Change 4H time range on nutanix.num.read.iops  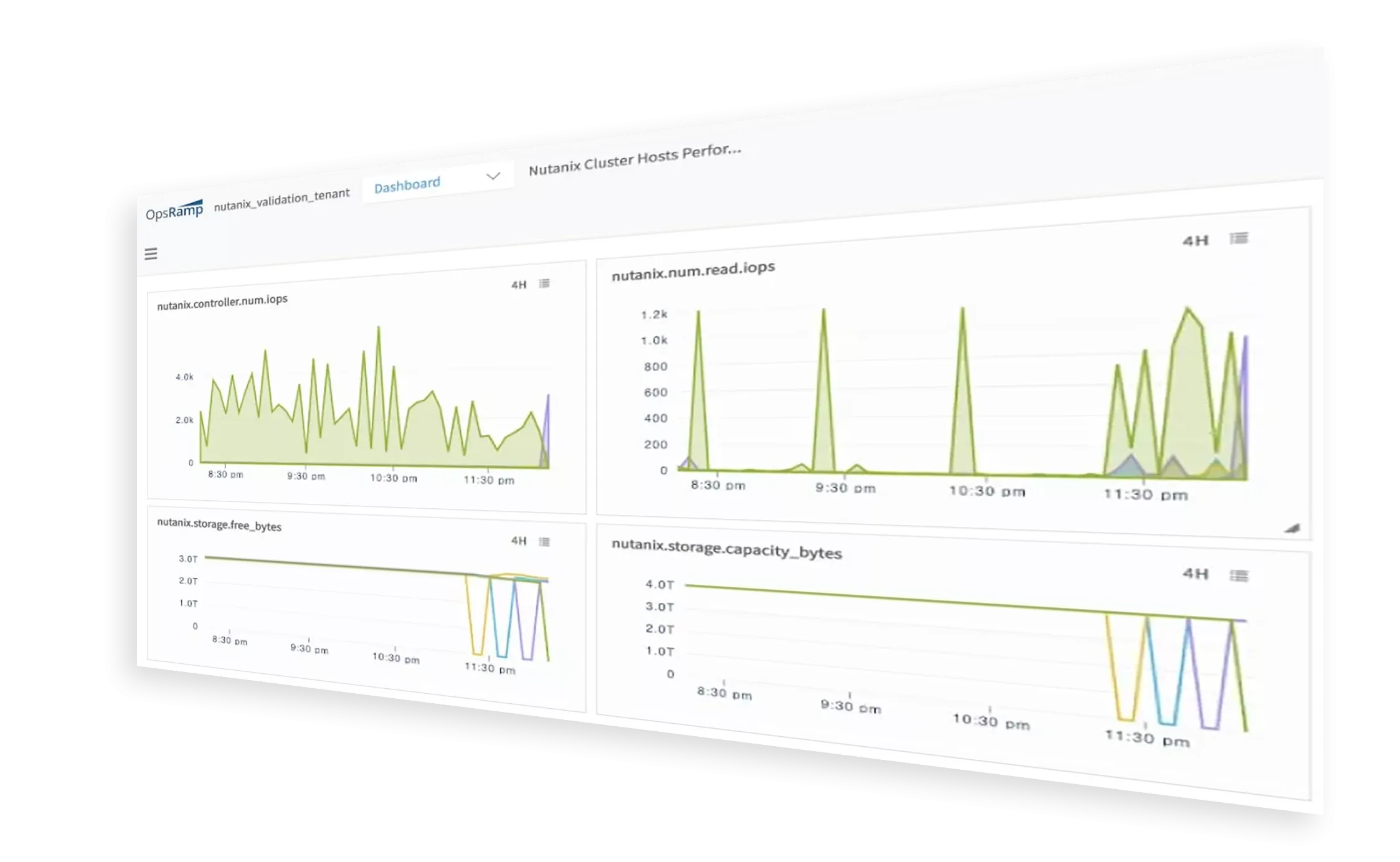click(1196, 240)
